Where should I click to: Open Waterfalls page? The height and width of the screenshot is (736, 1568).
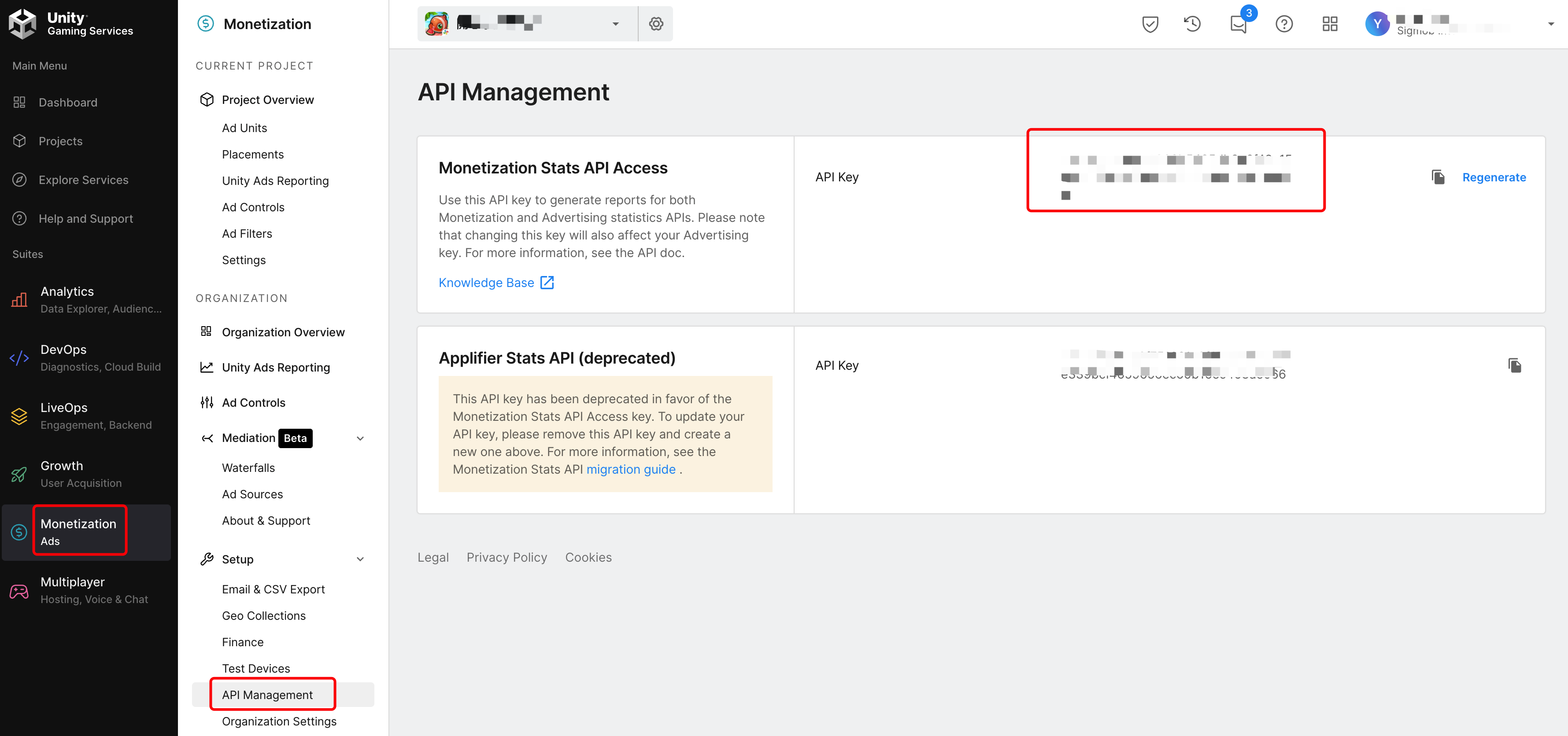[x=248, y=468]
